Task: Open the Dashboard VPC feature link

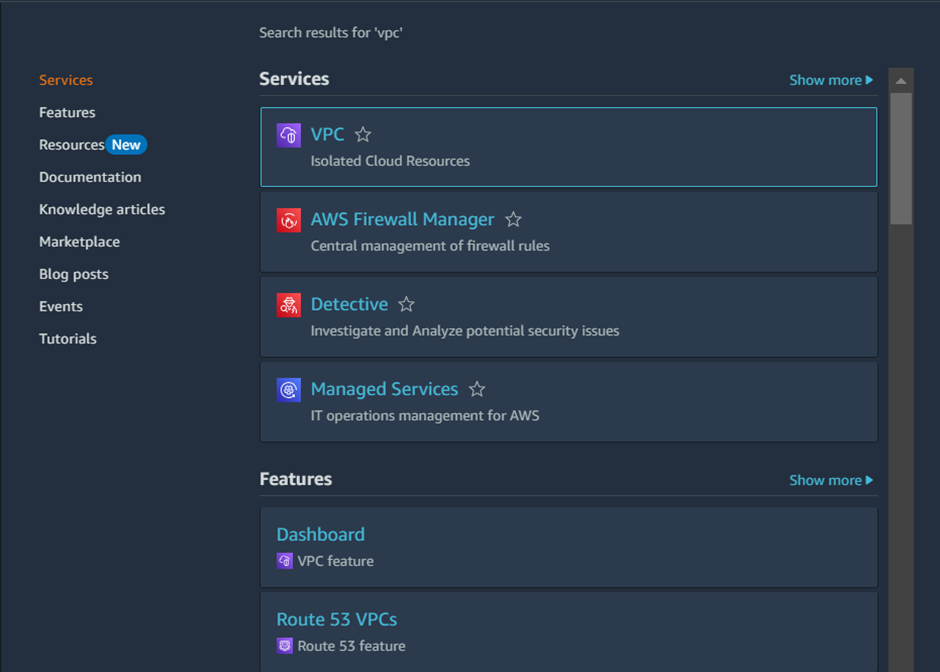Action: [321, 534]
